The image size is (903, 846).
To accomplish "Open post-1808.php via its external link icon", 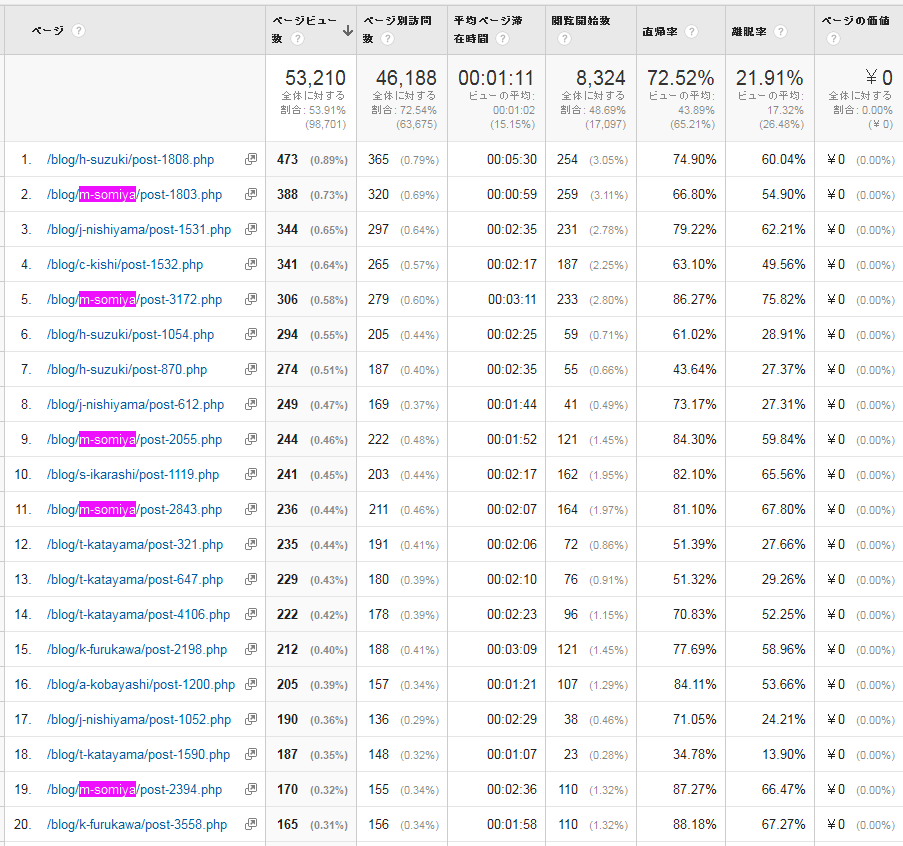I will coord(250,159).
